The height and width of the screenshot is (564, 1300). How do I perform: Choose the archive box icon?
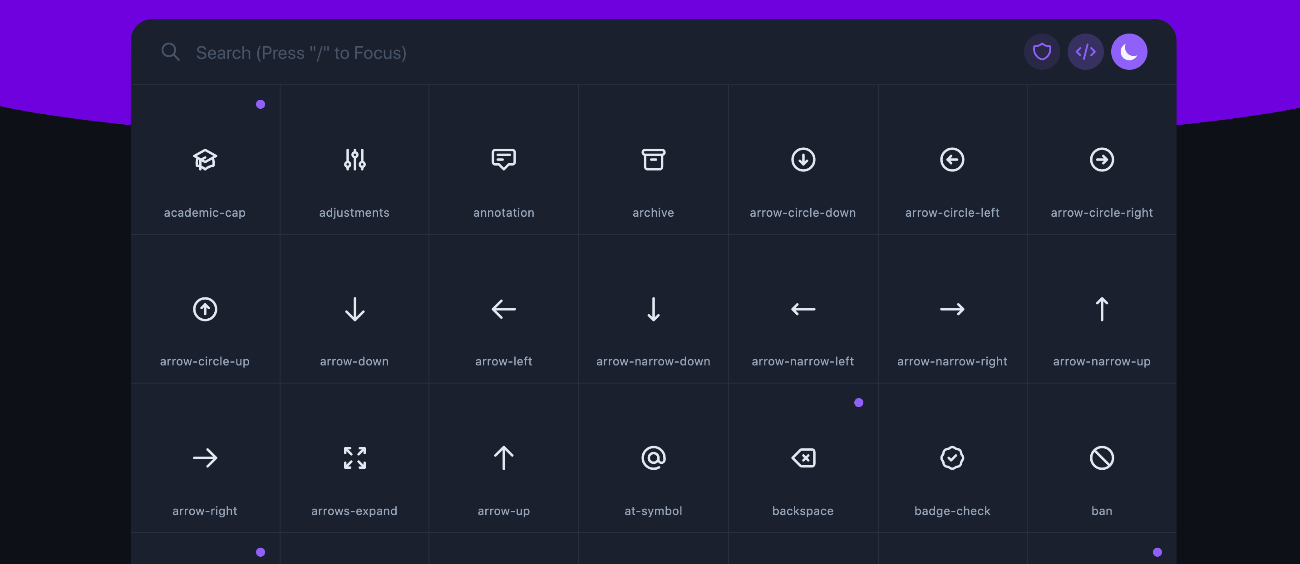coord(653,160)
